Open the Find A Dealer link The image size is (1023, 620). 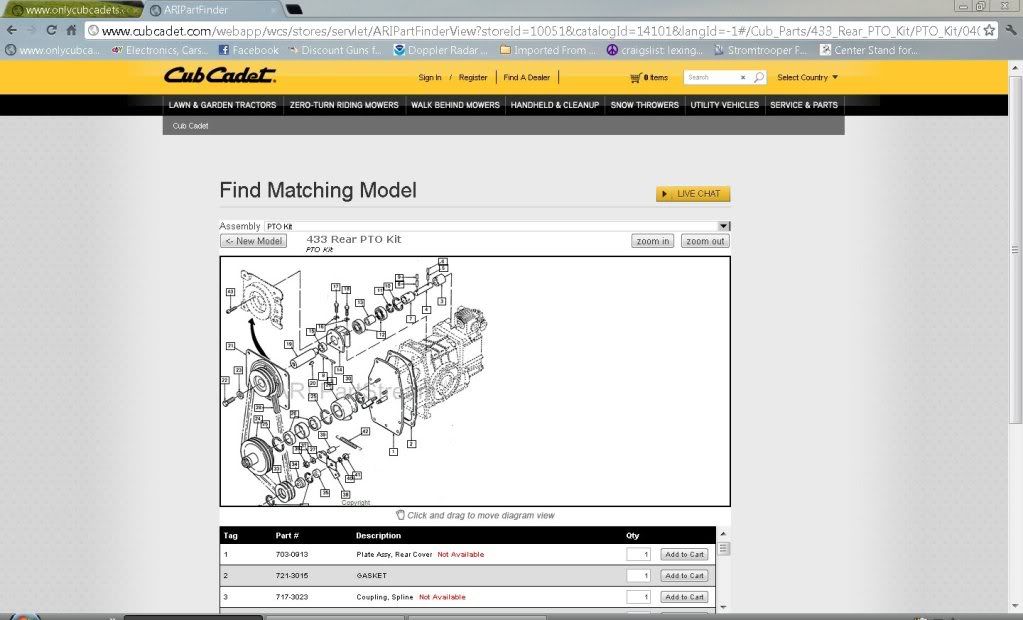point(527,77)
